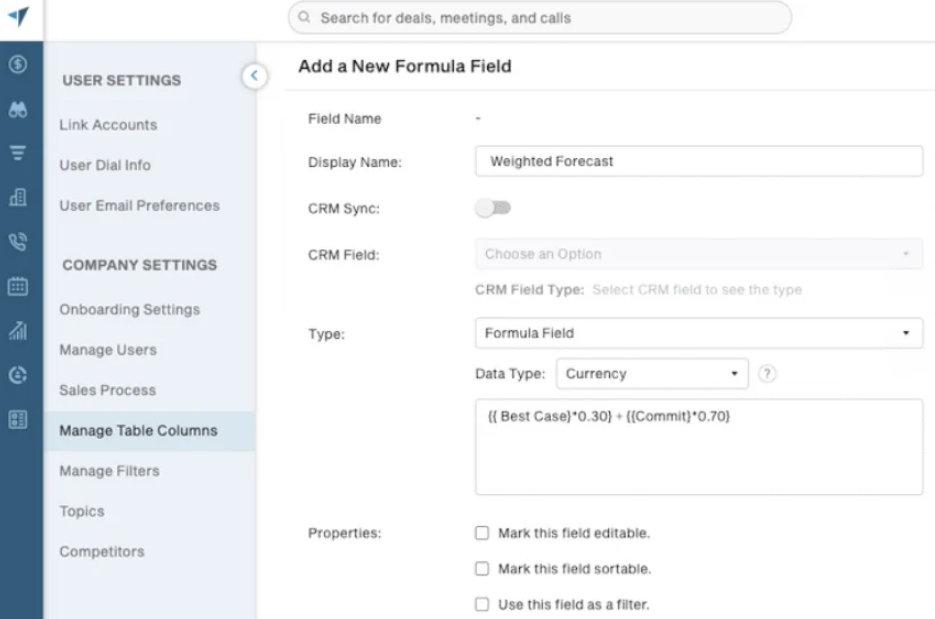The height and width of the screenshot is (619, 935).
Task: Open the Data Type Currency dropdown
Action: click(652, 374)
